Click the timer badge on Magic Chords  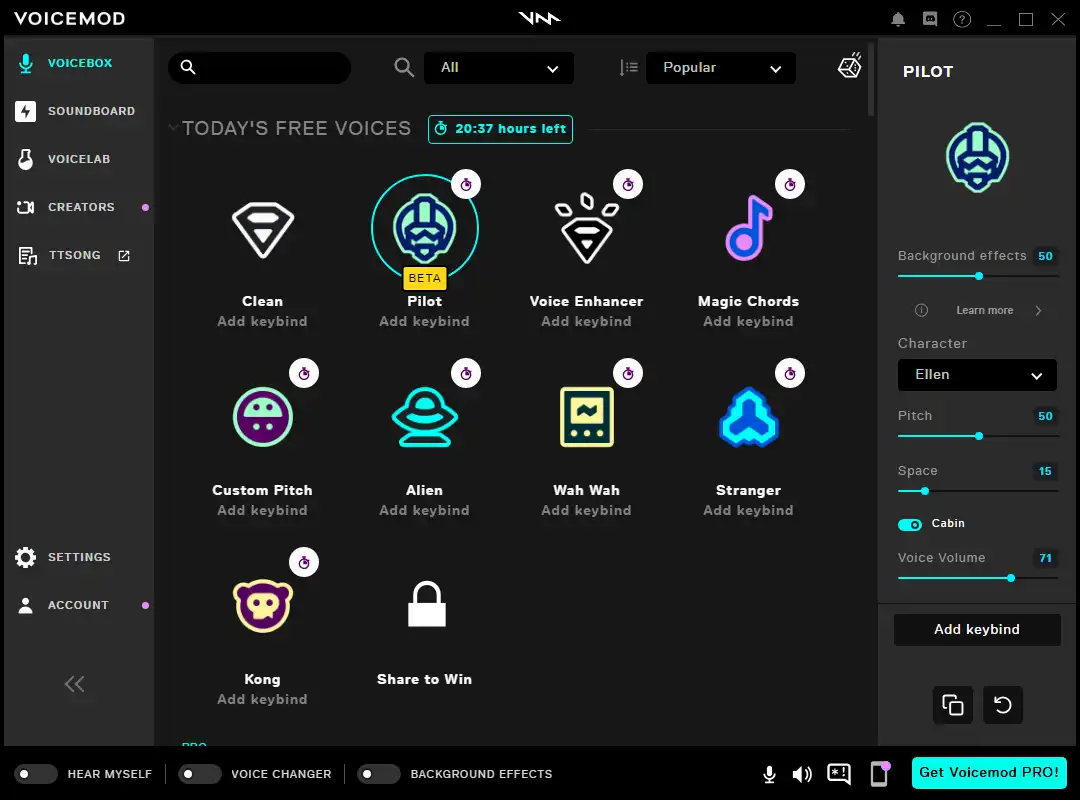click(790, 185)
